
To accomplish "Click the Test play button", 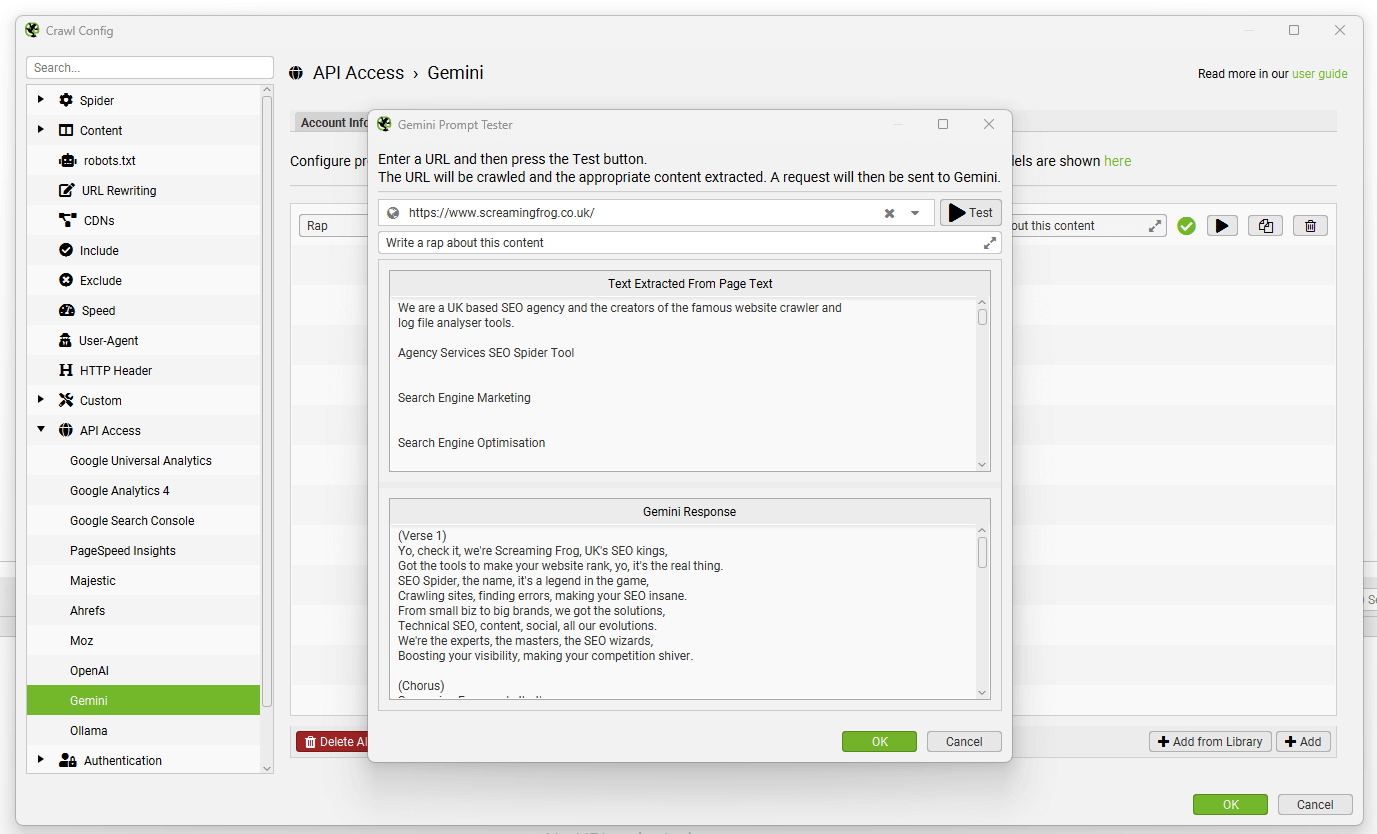I will [x=970, y=212].
